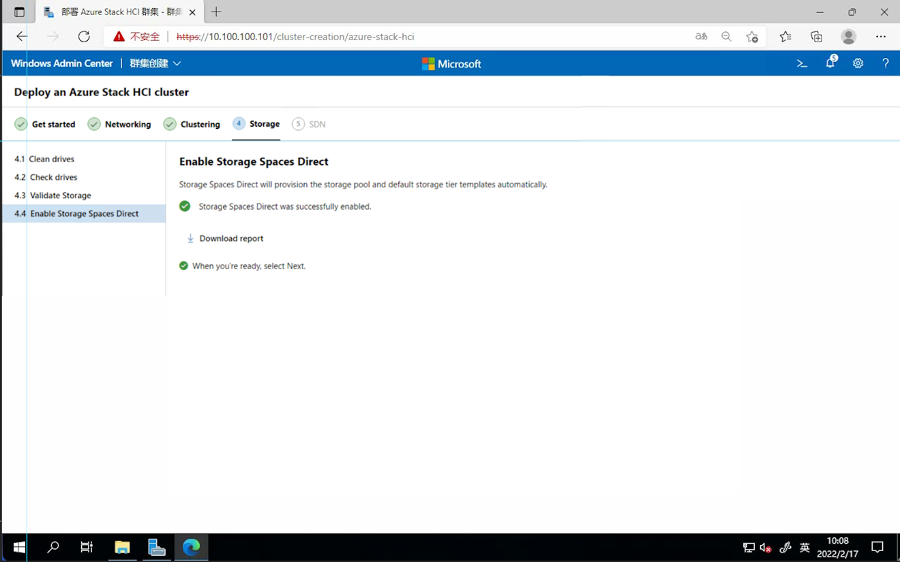This screenshot has width=902, height=562.
Task: Open Server Manager from taskbar
Action: pyautogui.click(x=156, y=547)
